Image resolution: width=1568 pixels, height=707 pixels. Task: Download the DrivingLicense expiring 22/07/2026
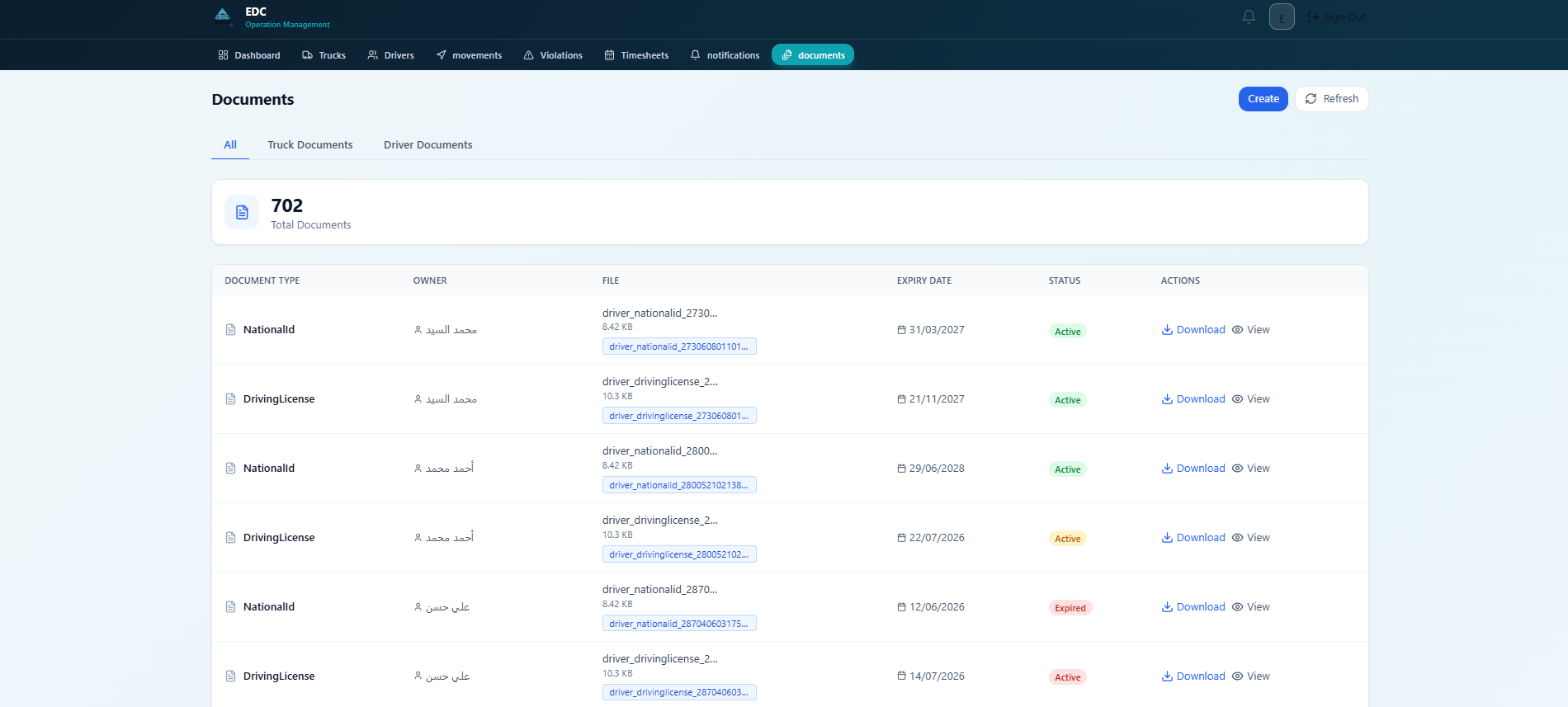1193,538
